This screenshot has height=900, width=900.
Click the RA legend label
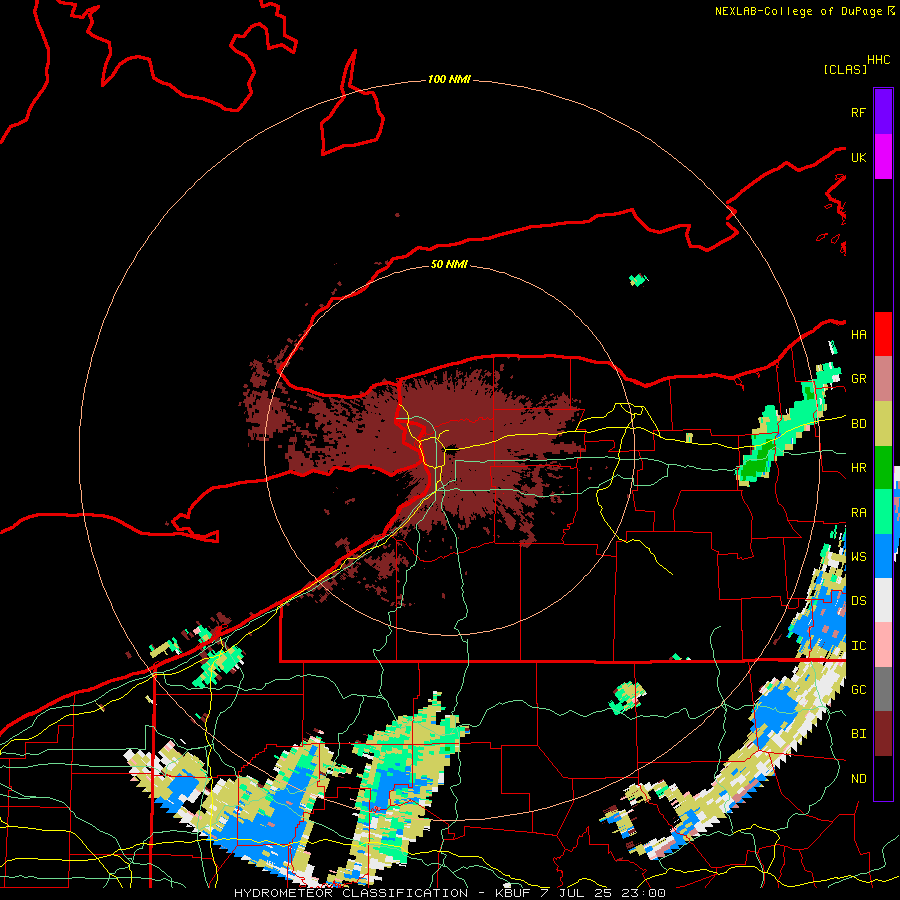pyautogui.click(x=859, y=513)
